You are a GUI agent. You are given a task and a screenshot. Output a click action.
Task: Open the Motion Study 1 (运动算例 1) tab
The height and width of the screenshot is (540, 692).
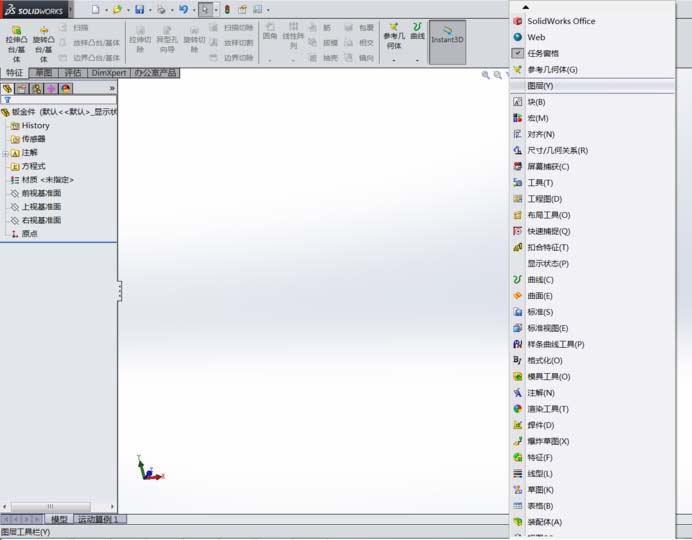[x=98, y=519]
